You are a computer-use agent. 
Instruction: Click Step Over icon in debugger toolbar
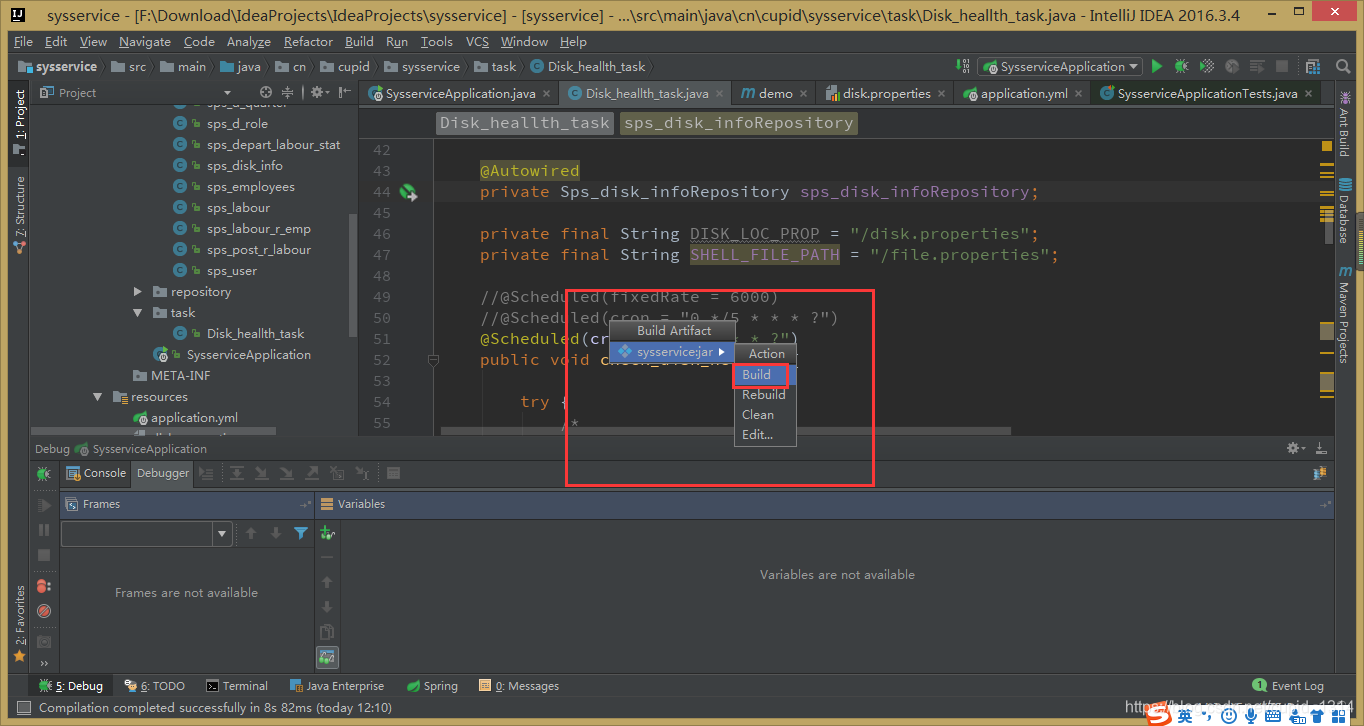click(237, 473)
